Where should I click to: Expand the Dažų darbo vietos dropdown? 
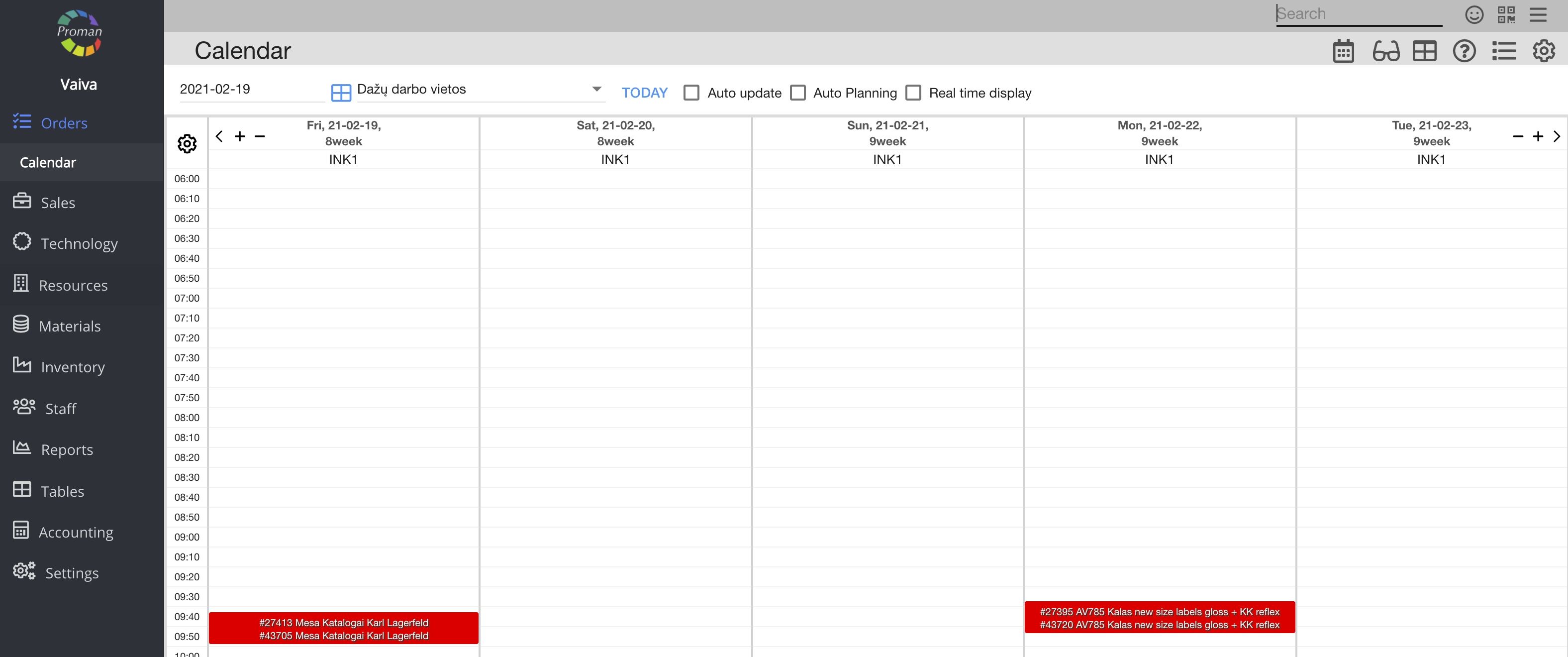point(596,90)
